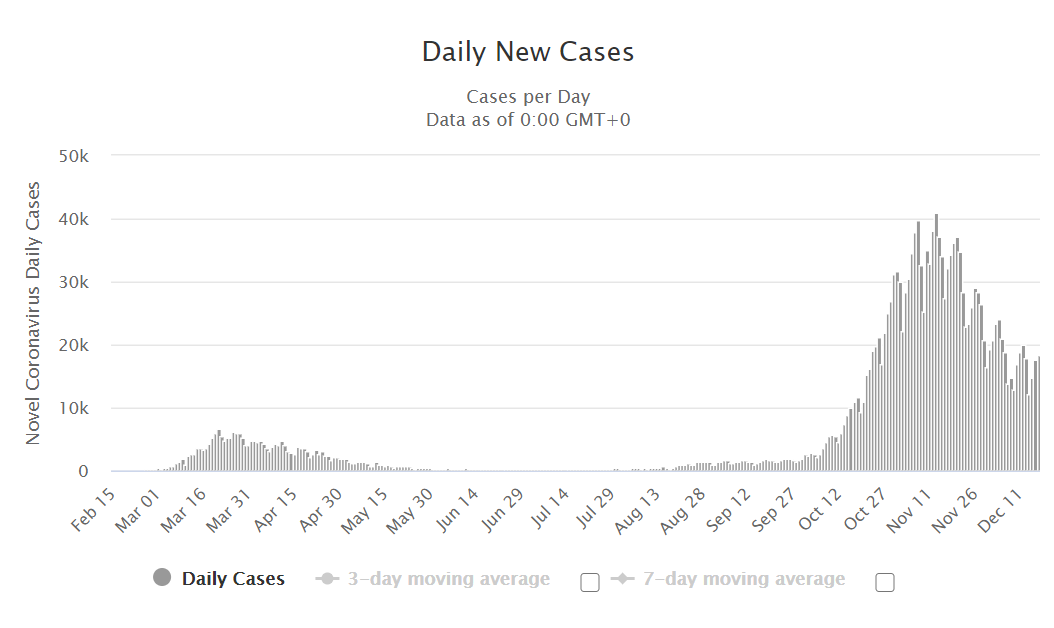Click the Daily Cases gray circle icon
Viewport: 1054px width, 628px height.
click(162, 578)
